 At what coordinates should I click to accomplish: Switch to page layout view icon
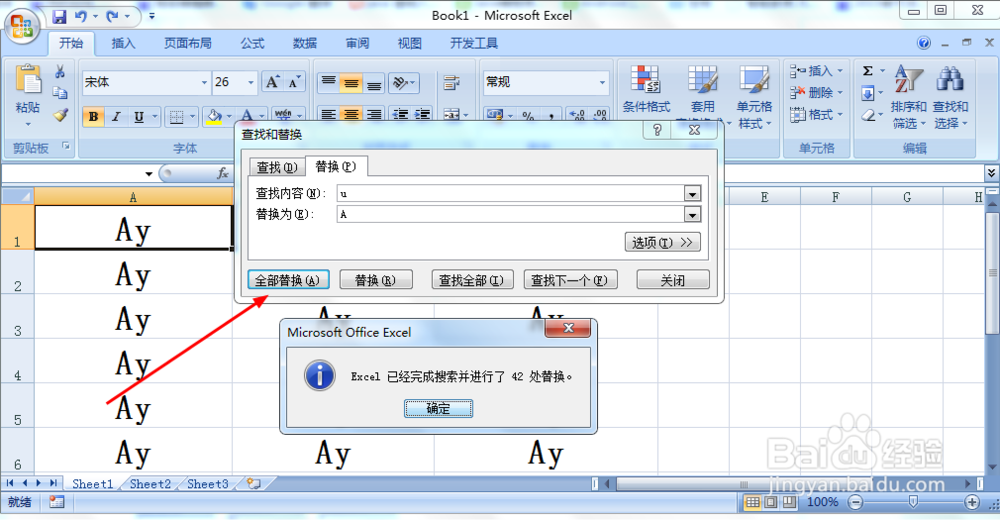pyautogui.click(x=771, y=502)
